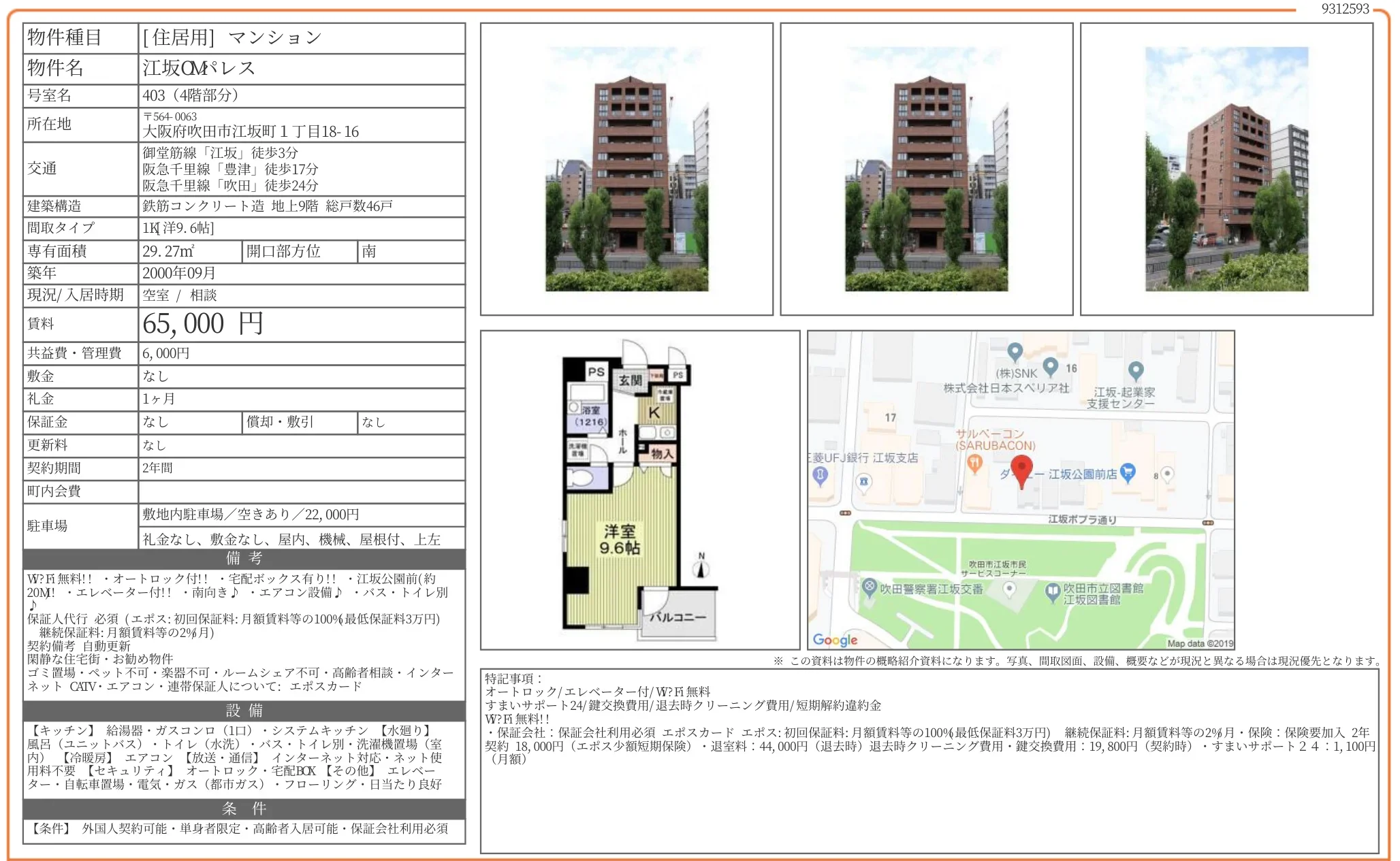Click the 設備 section header bar
This screenshot has height=861, width=1400.
pos(244,711)
